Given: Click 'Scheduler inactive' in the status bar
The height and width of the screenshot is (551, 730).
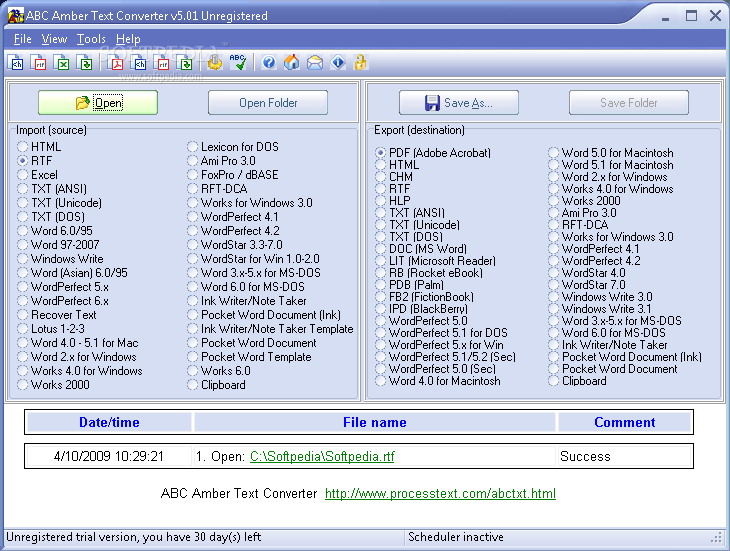Looking at the screenshot, I should coord(456,537).
